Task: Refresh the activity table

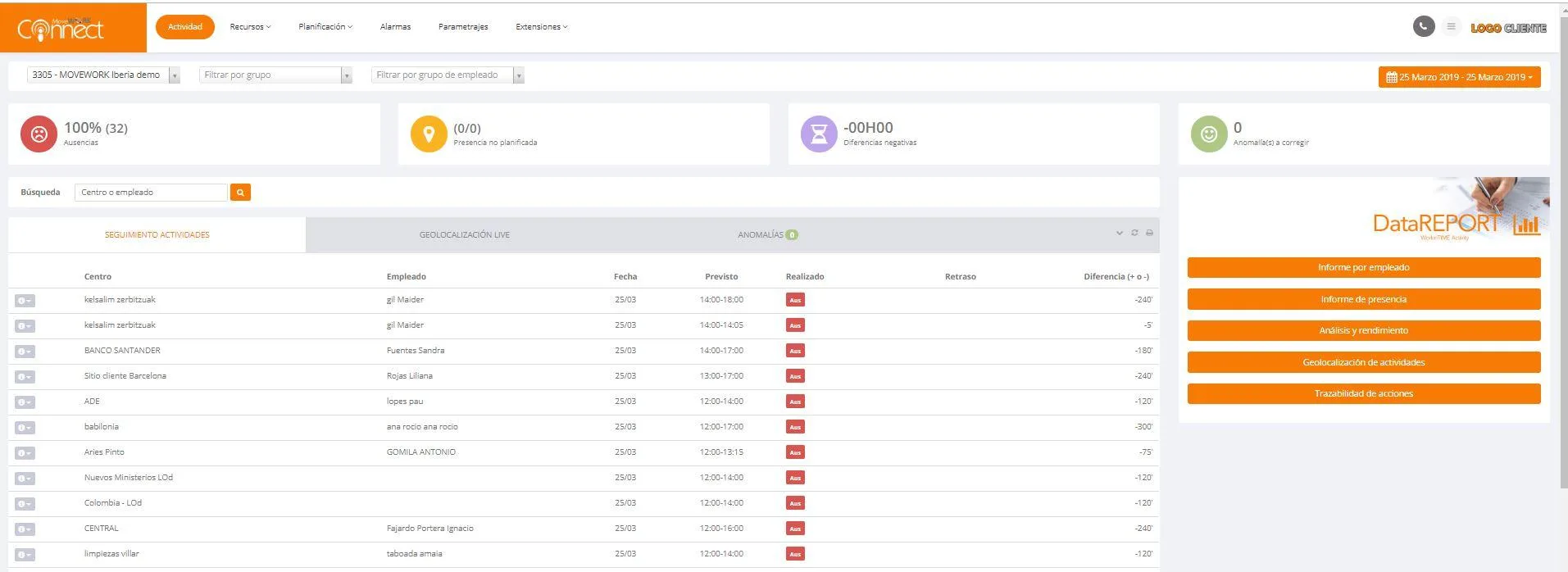Action: [1134, 233]
